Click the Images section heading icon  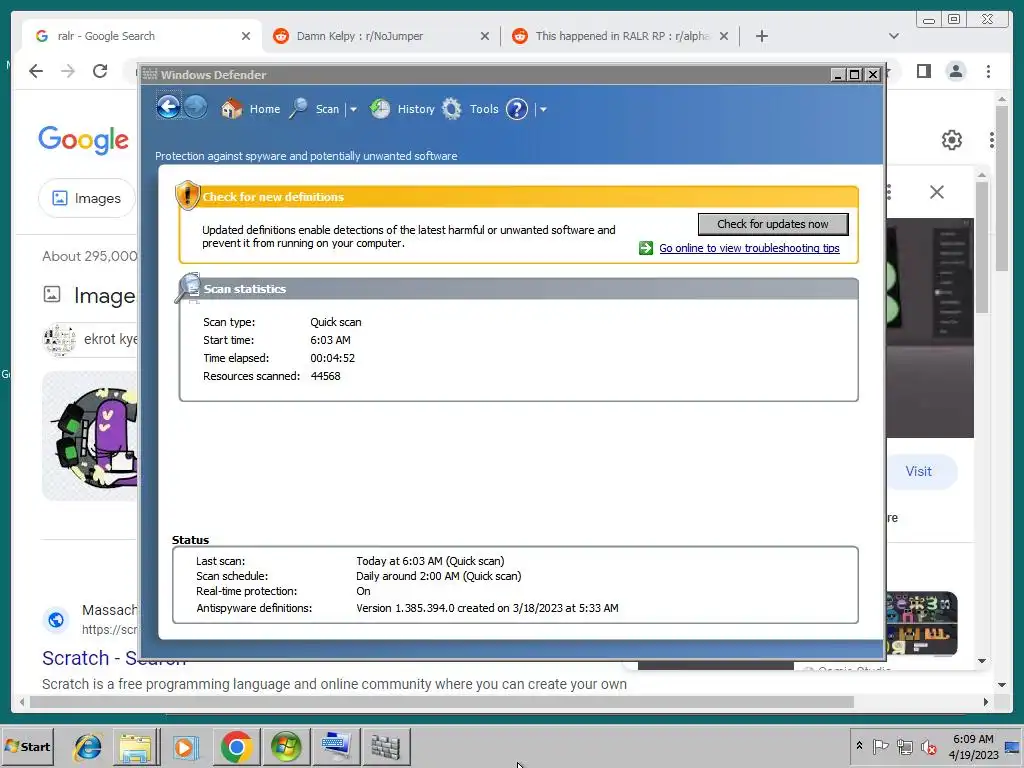(52, 295)
